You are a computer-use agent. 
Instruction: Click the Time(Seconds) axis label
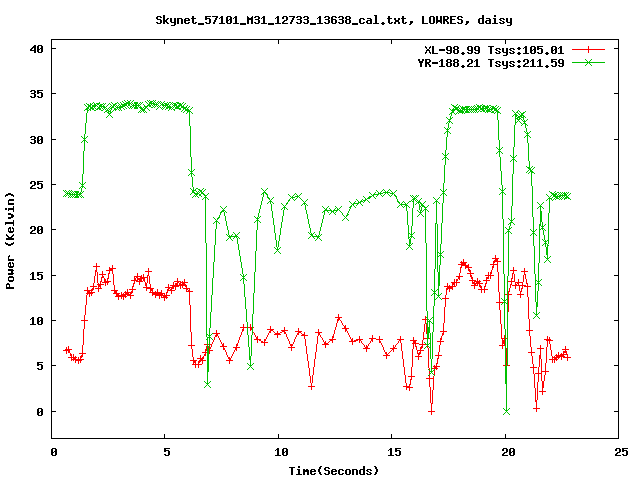pos(334,471)
